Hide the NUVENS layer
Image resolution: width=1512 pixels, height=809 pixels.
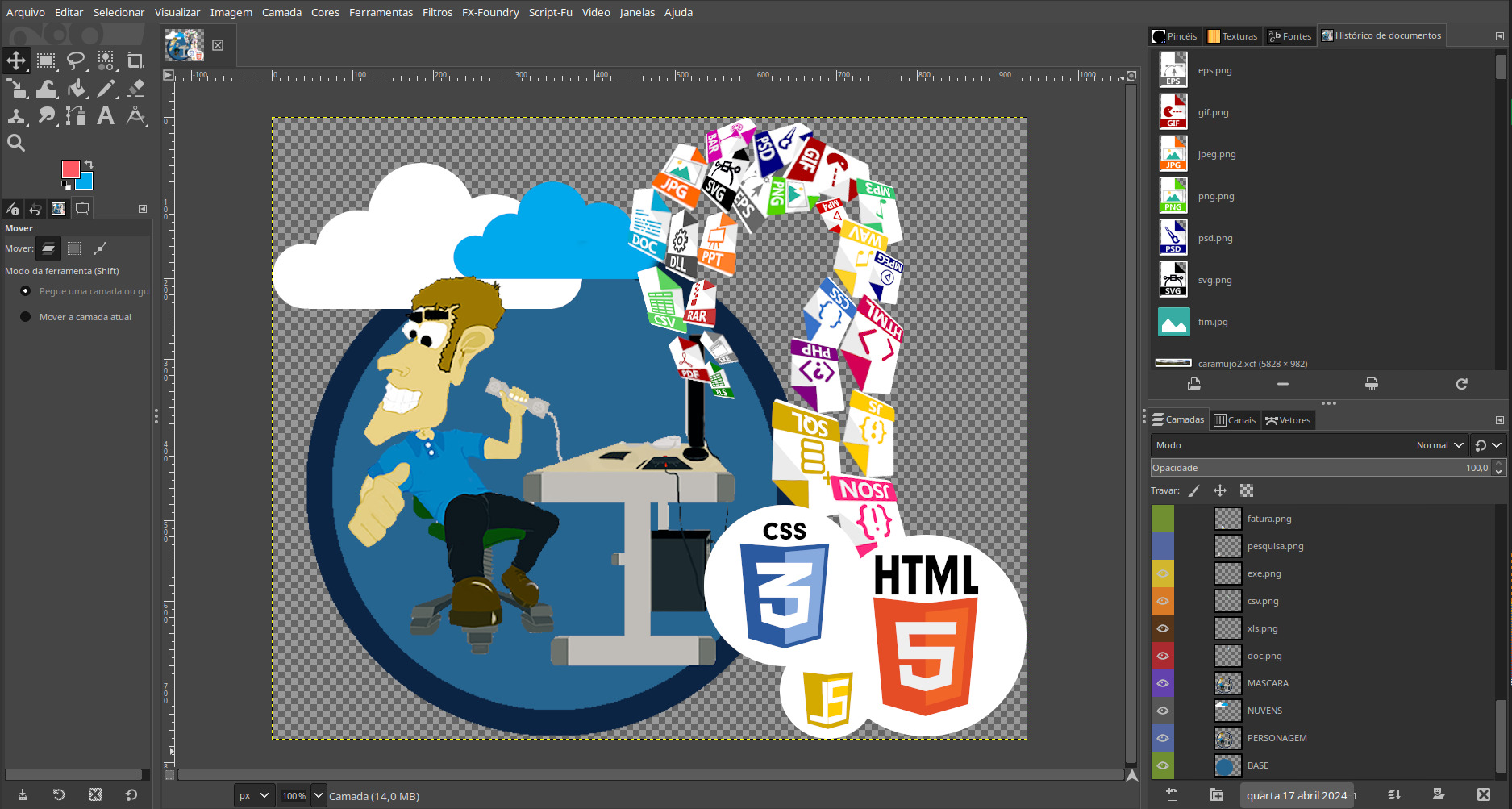[x=1163, y=711]
